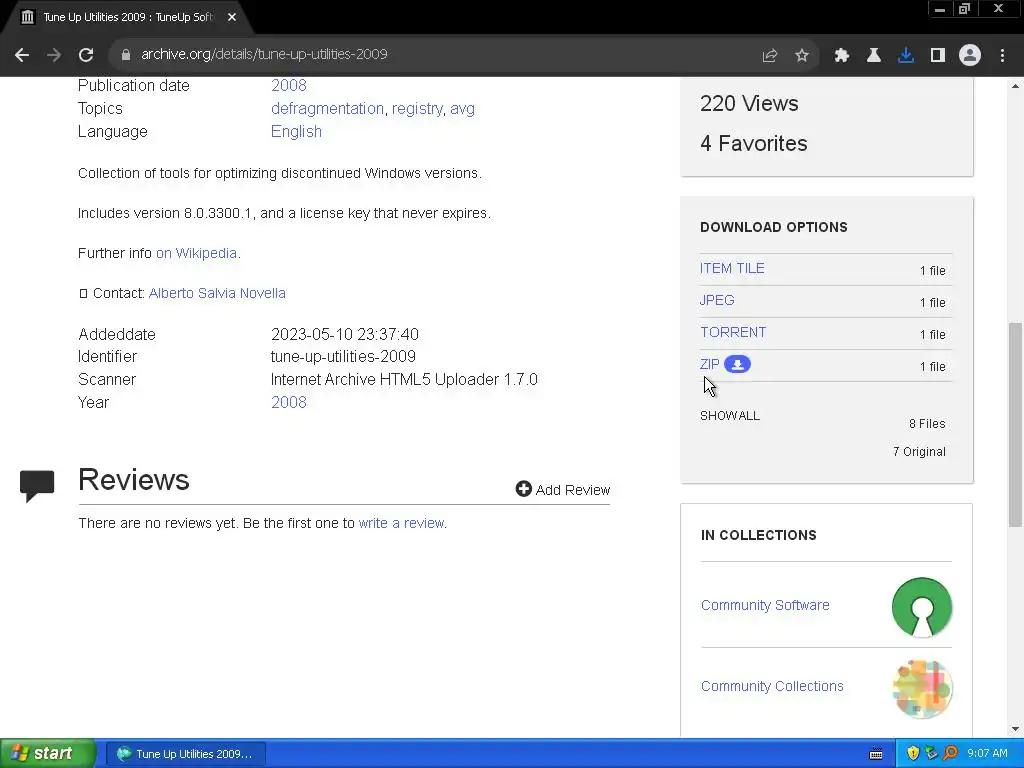Click the keyboard icon near the system tray
Image resolution: width=1024 pixels, height=768 pixels.
876,754
